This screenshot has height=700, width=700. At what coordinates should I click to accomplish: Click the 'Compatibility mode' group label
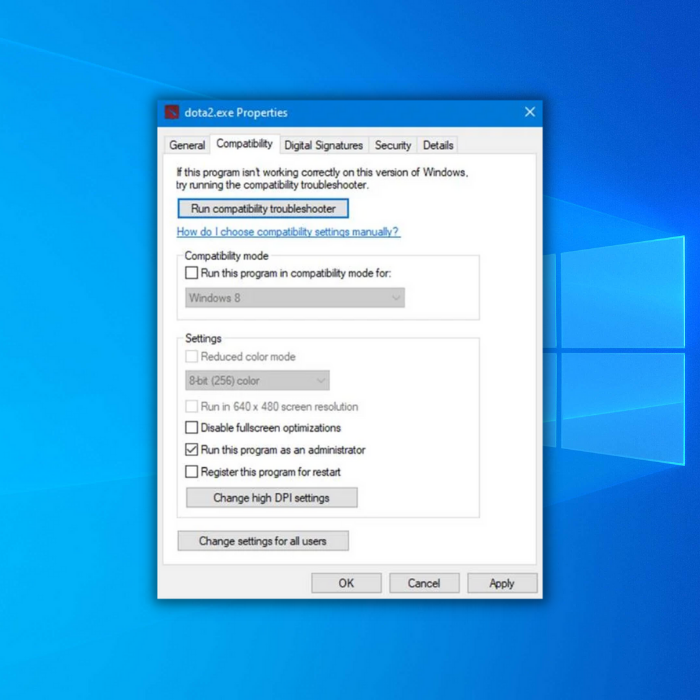pos(226,256)
